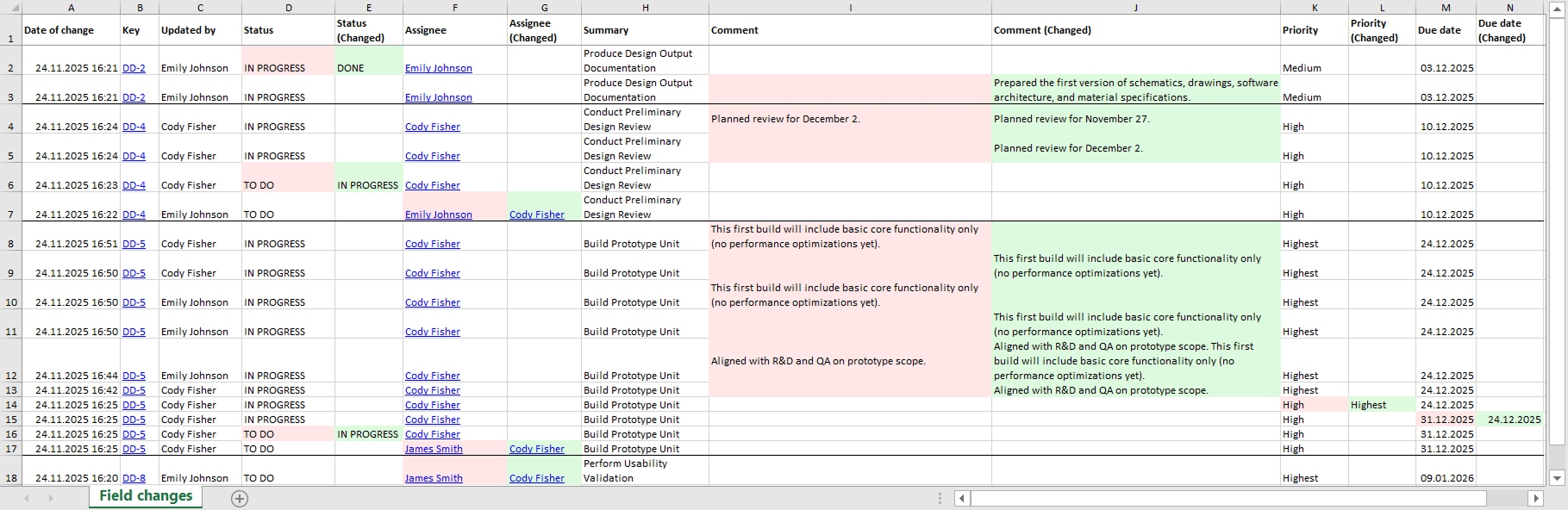This screenshot has height=510, width=1568.
Task: Select the green 'Highest' priority changed cell
Action: click(x=1382, y=405)
